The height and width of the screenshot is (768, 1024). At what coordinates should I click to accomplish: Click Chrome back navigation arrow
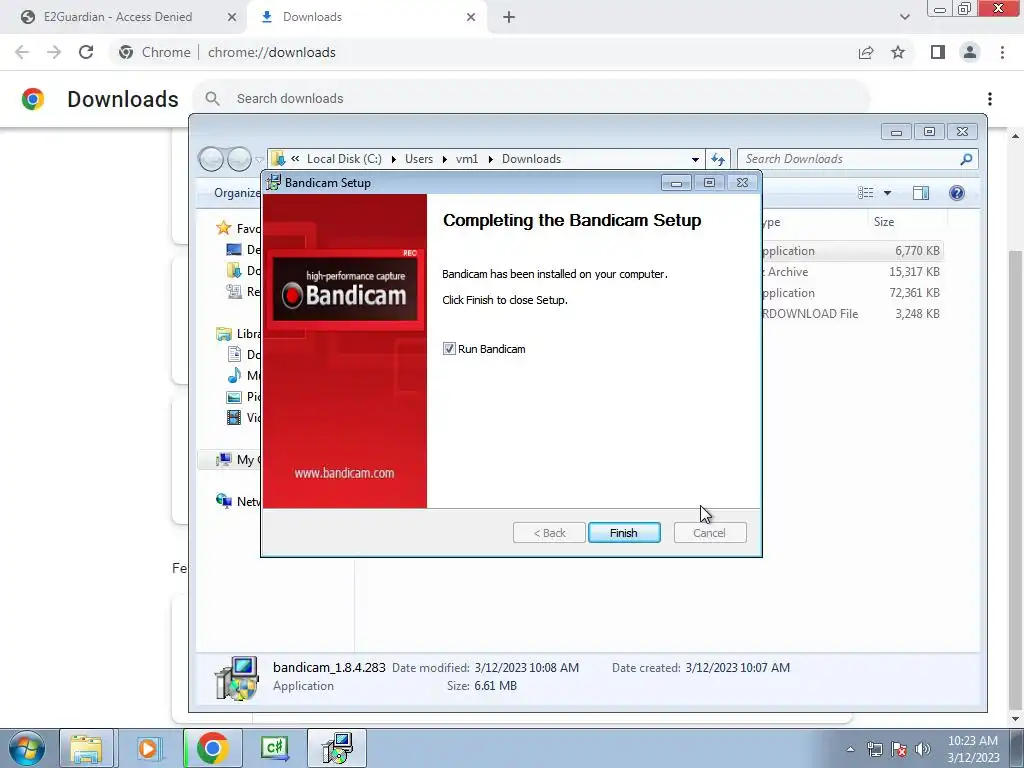pyautogui.click(x=22, y=52)
